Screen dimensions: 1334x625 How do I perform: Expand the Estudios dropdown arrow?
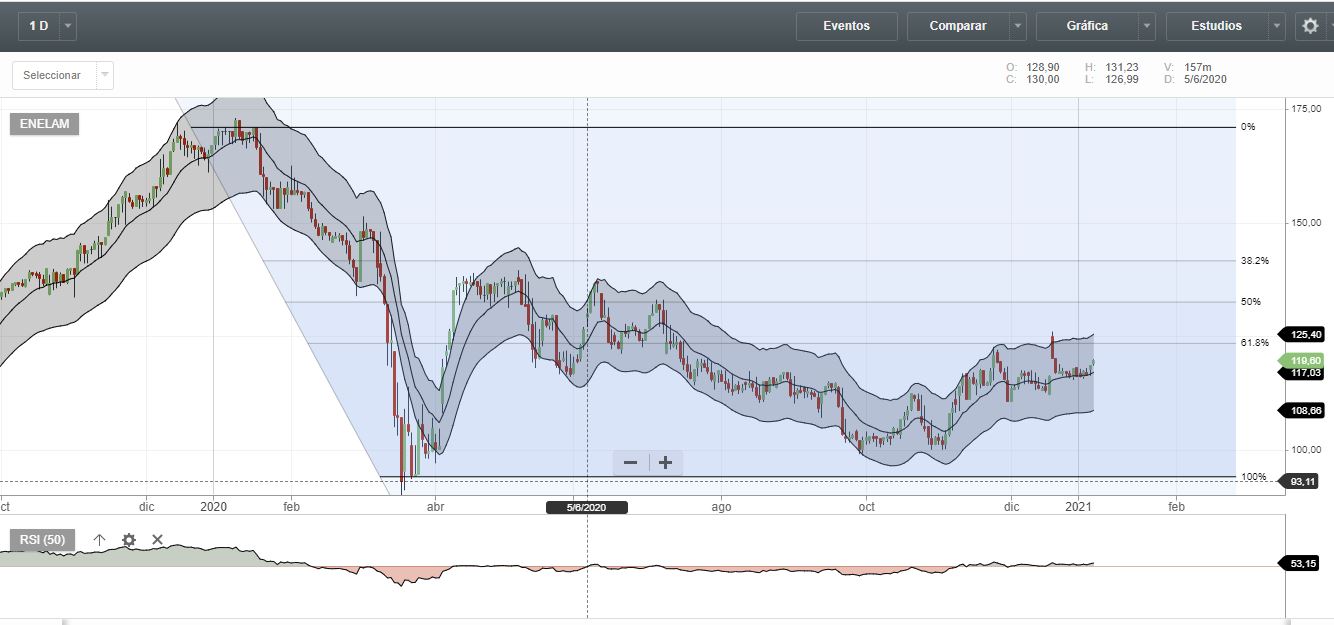[x=1276, y=26]
